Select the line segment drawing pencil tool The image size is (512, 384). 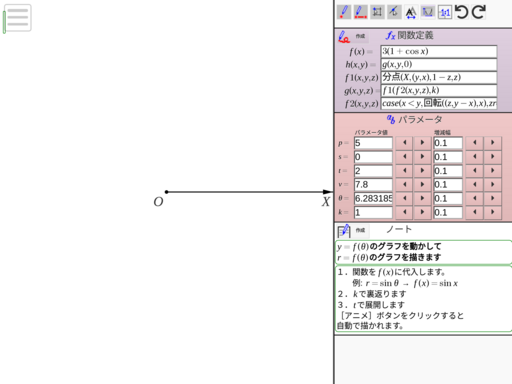click(360, 12)
